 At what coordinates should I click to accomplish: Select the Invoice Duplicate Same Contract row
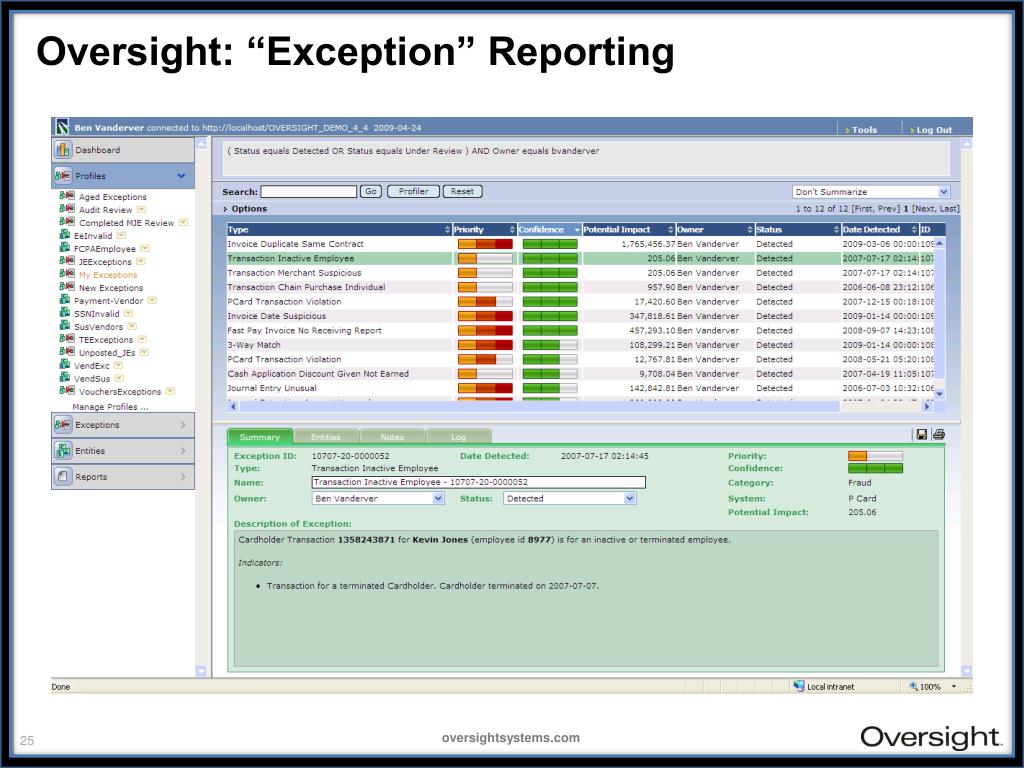pyautogui.click(x=581, y=244)
